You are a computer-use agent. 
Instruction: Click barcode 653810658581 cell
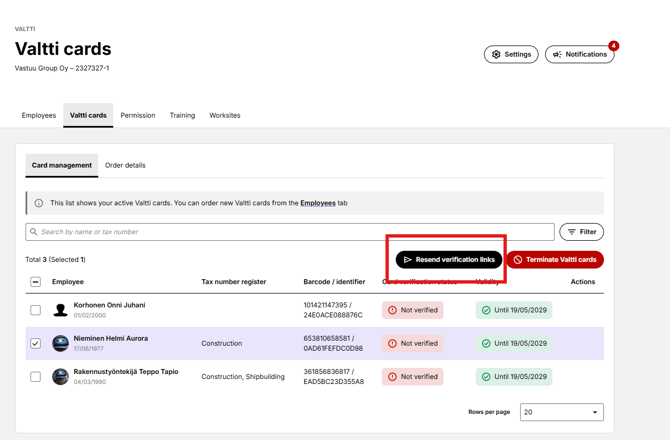pyautogui.click(x=333, y=343)
